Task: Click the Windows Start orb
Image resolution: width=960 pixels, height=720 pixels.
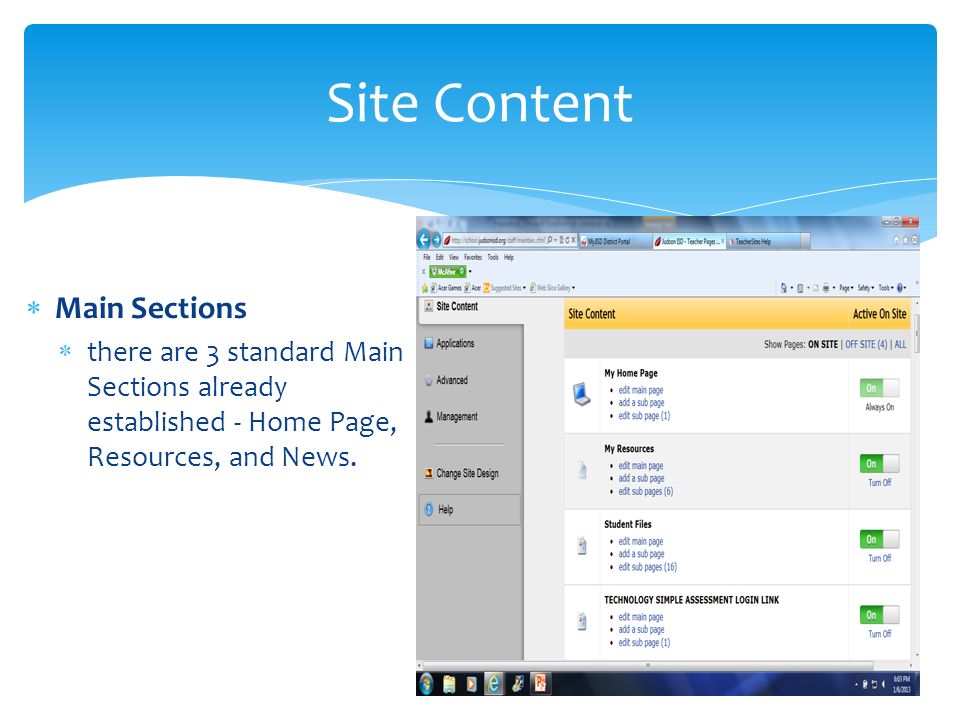Action: point(427,683)
